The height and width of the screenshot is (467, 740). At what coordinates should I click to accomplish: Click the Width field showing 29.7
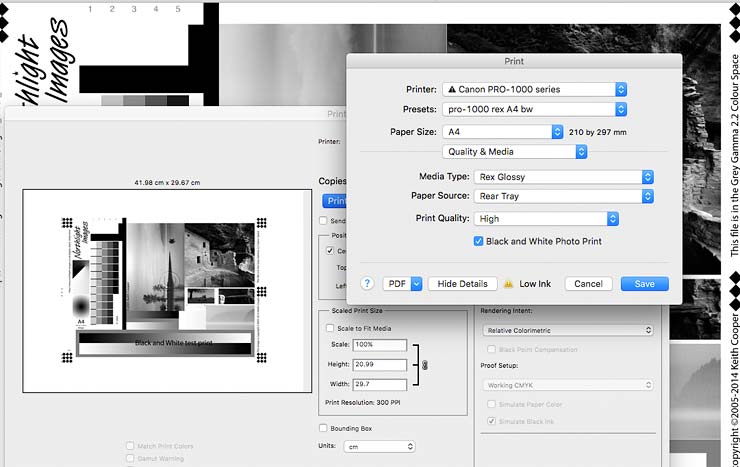(379, 384)
